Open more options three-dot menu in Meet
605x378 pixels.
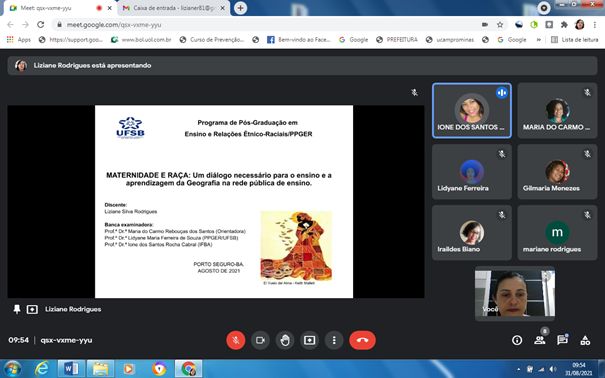[x=334, y=340]
